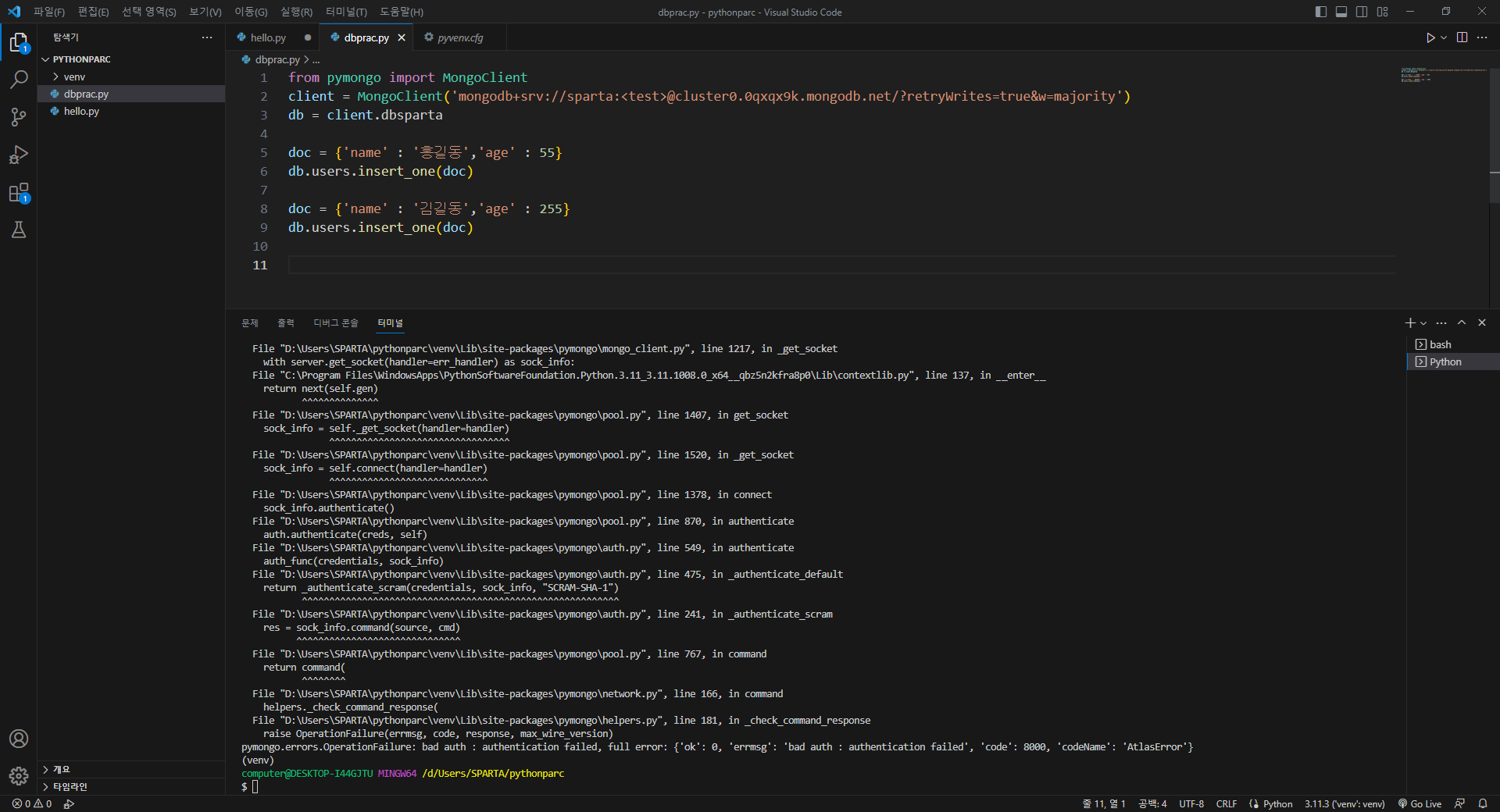Image resolution: width=1500 pixels, height=812 pixels.
Task: Change end of line sequence CRLF
Action: pos(1227,803)
